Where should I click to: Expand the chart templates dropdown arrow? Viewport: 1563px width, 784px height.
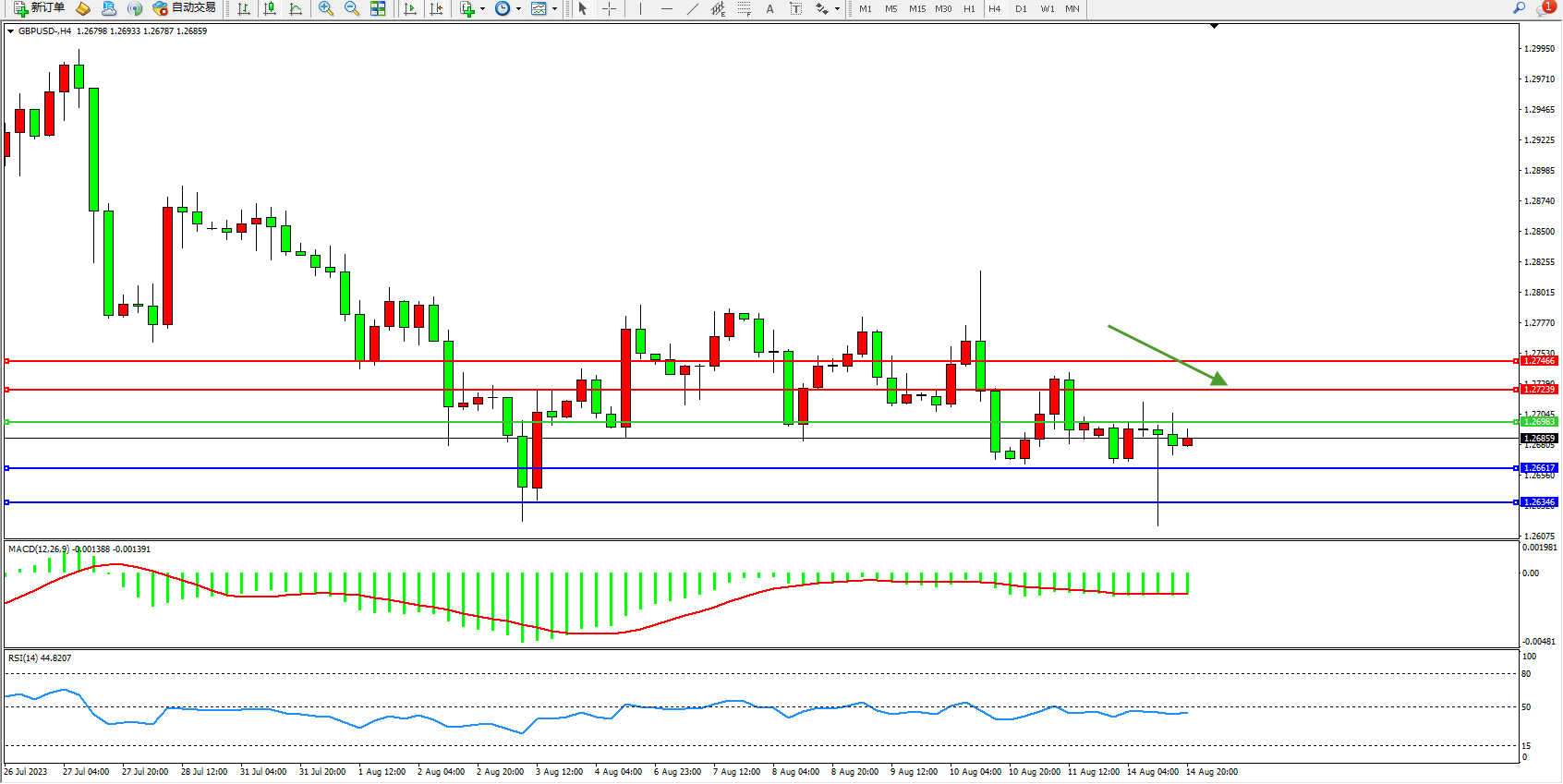tap(554, 9)
